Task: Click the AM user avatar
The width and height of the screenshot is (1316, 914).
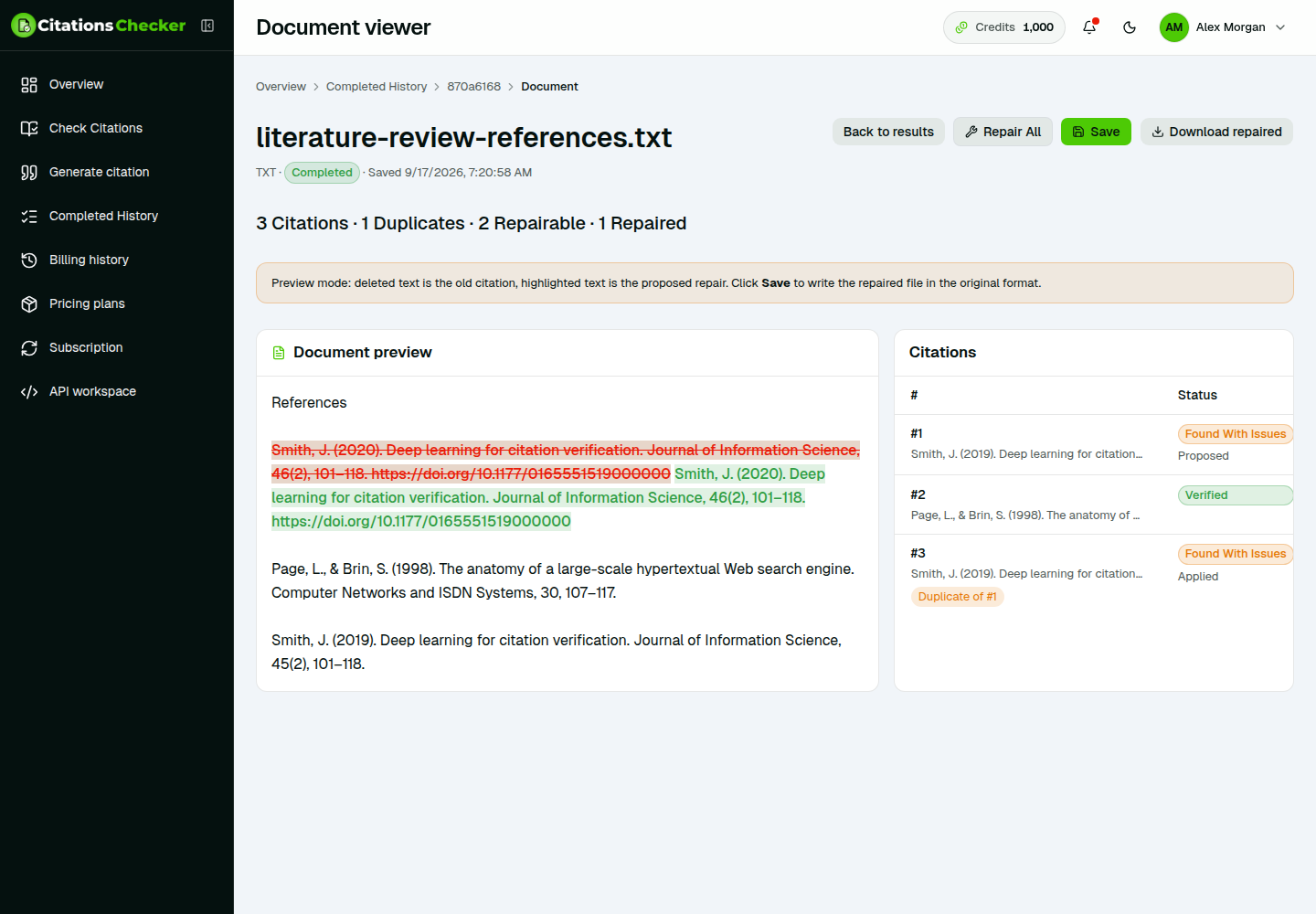Action: [x=1174, y=27]
